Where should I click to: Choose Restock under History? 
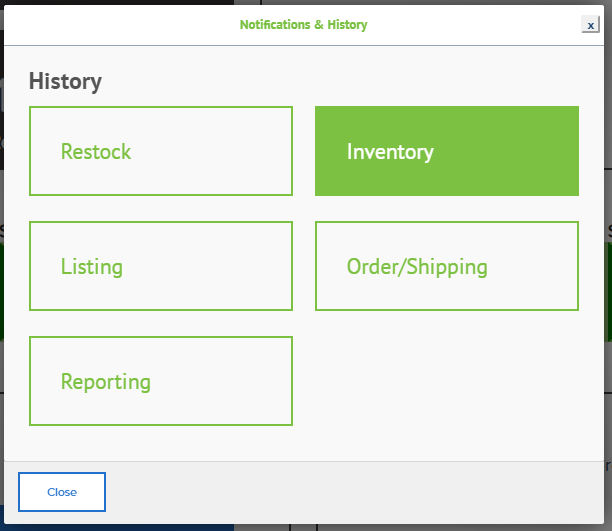pos(161,151)
